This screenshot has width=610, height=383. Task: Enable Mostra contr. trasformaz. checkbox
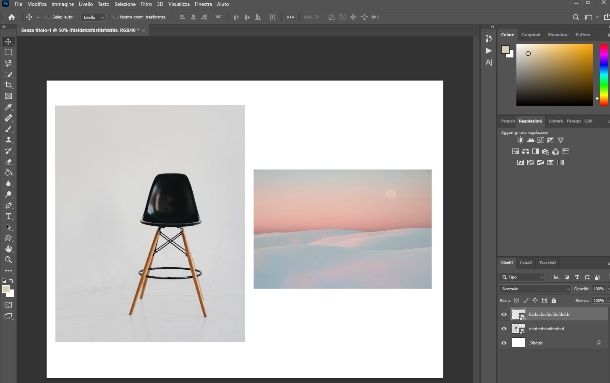coord(115,17)
